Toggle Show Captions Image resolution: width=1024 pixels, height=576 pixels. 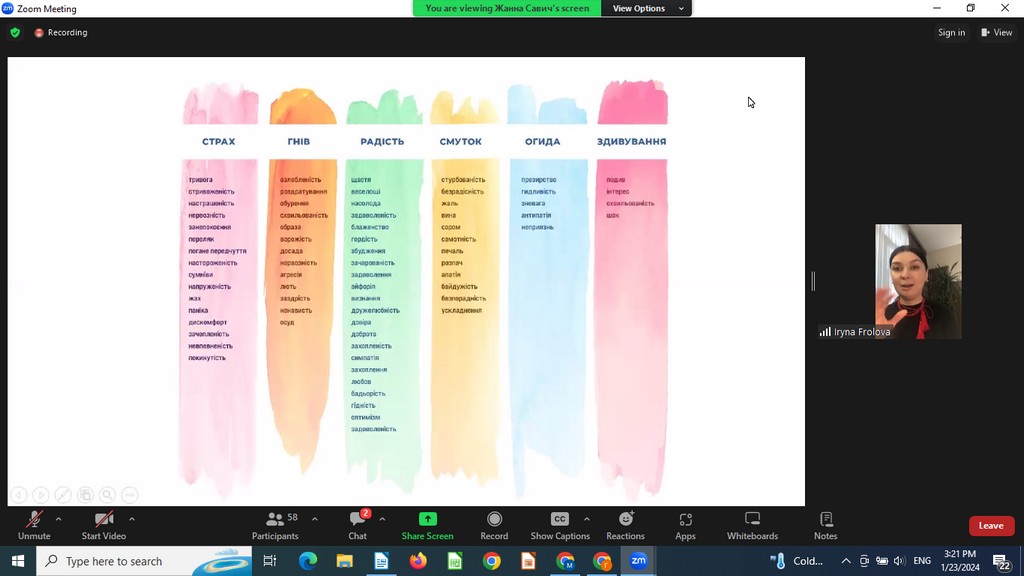point(560,525)
